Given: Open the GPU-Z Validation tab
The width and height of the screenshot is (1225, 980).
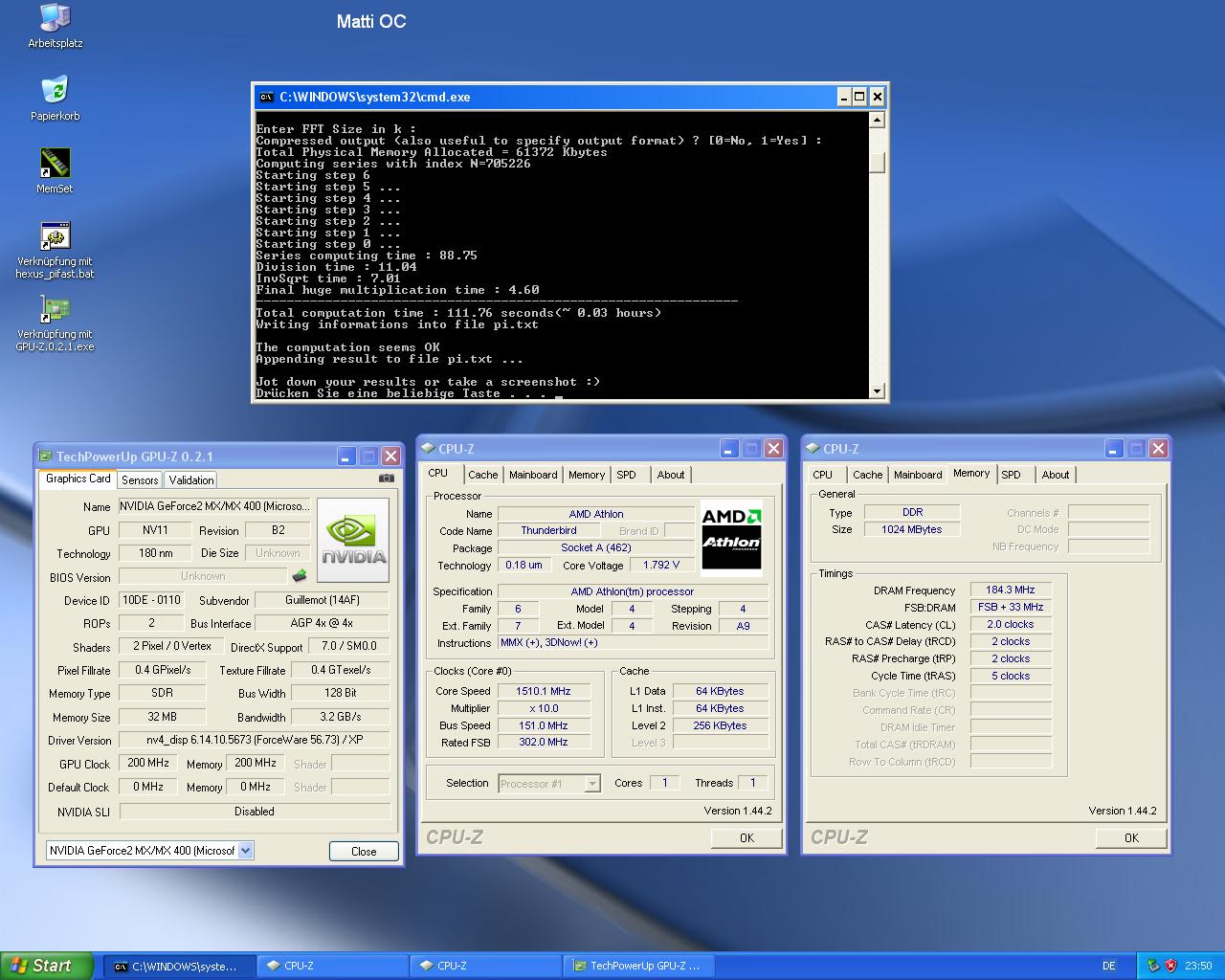Looking at the screenshot, I should 191,480.
